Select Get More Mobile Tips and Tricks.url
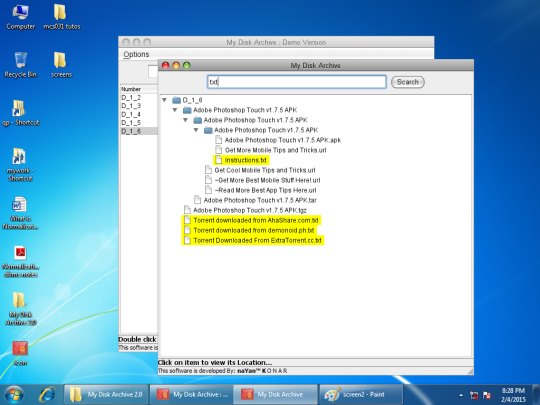This screenshot has width=540, height=405. (275, 150)
